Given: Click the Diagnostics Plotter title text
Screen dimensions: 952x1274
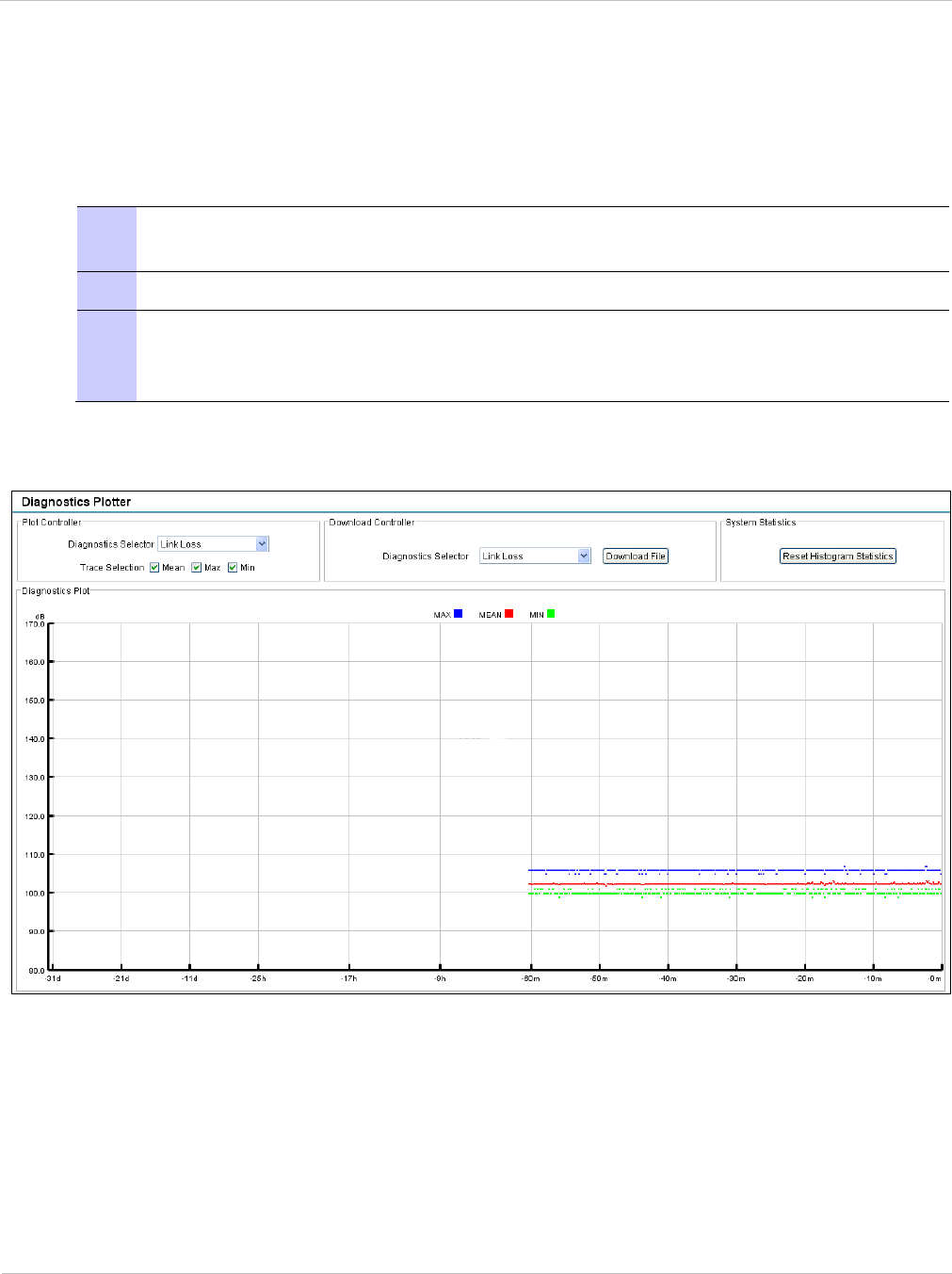Looking at the screenshot, I should point(76,502).
